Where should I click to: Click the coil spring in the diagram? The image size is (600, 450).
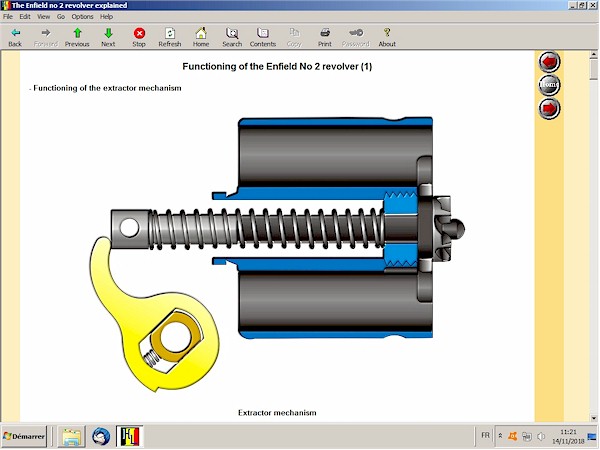[266, 229]
